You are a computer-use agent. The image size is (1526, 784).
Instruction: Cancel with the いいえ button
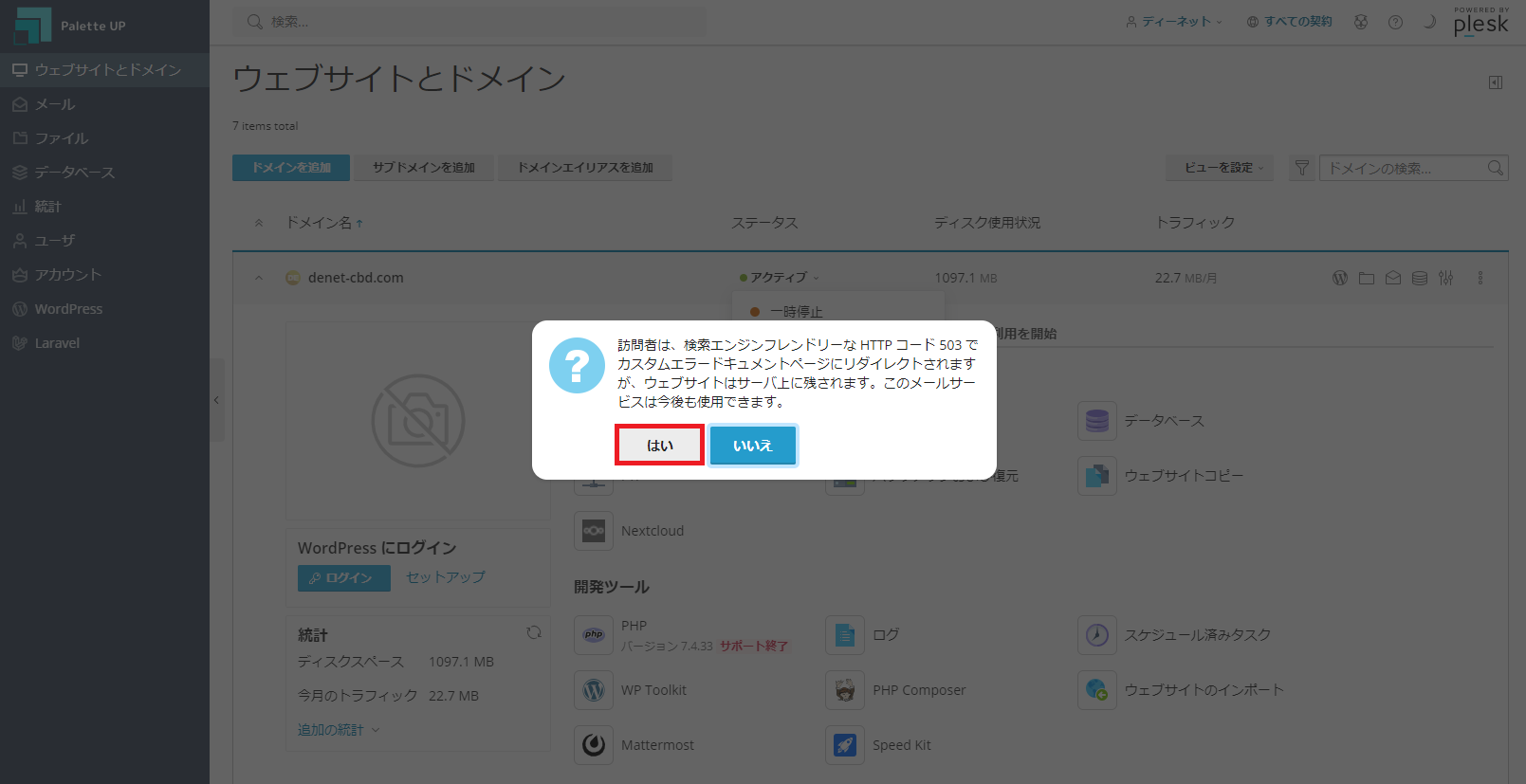pyautogui.click(x=752, y=445)
